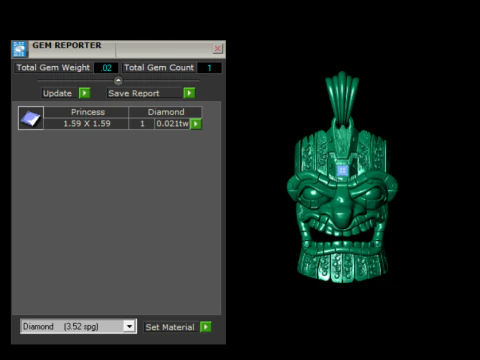Click the Total Gem Weight value .02

click(x=106, y=68)
